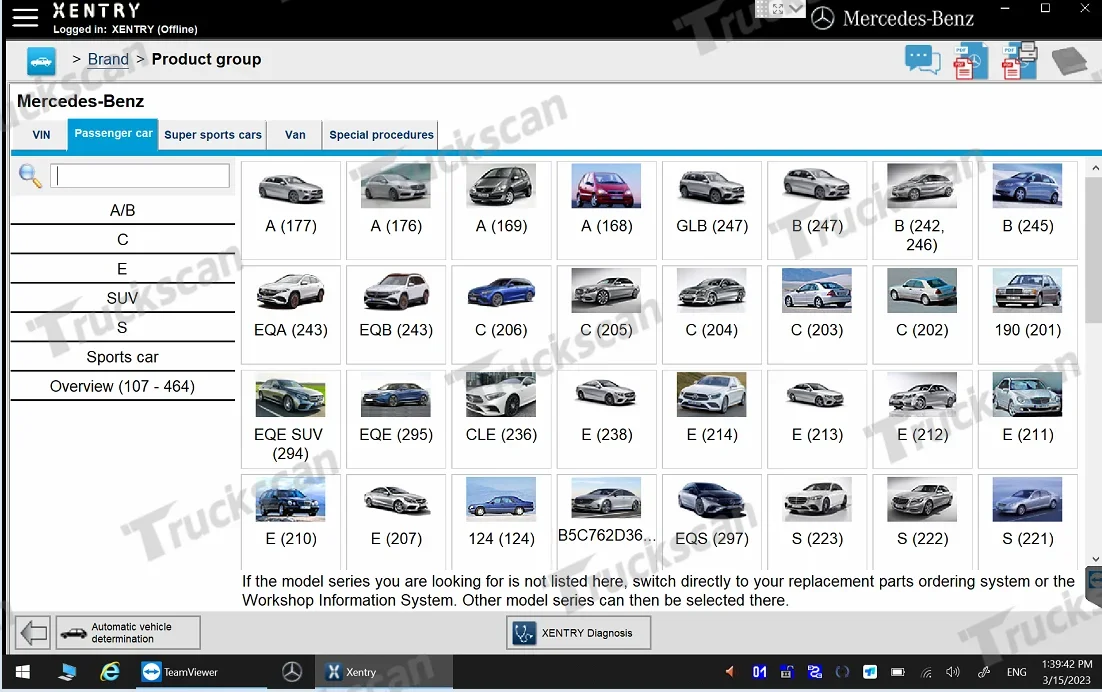Click the back arrow button at bottom left
Viewport: 1102px width, 692px height.
[x=33, y=633]
